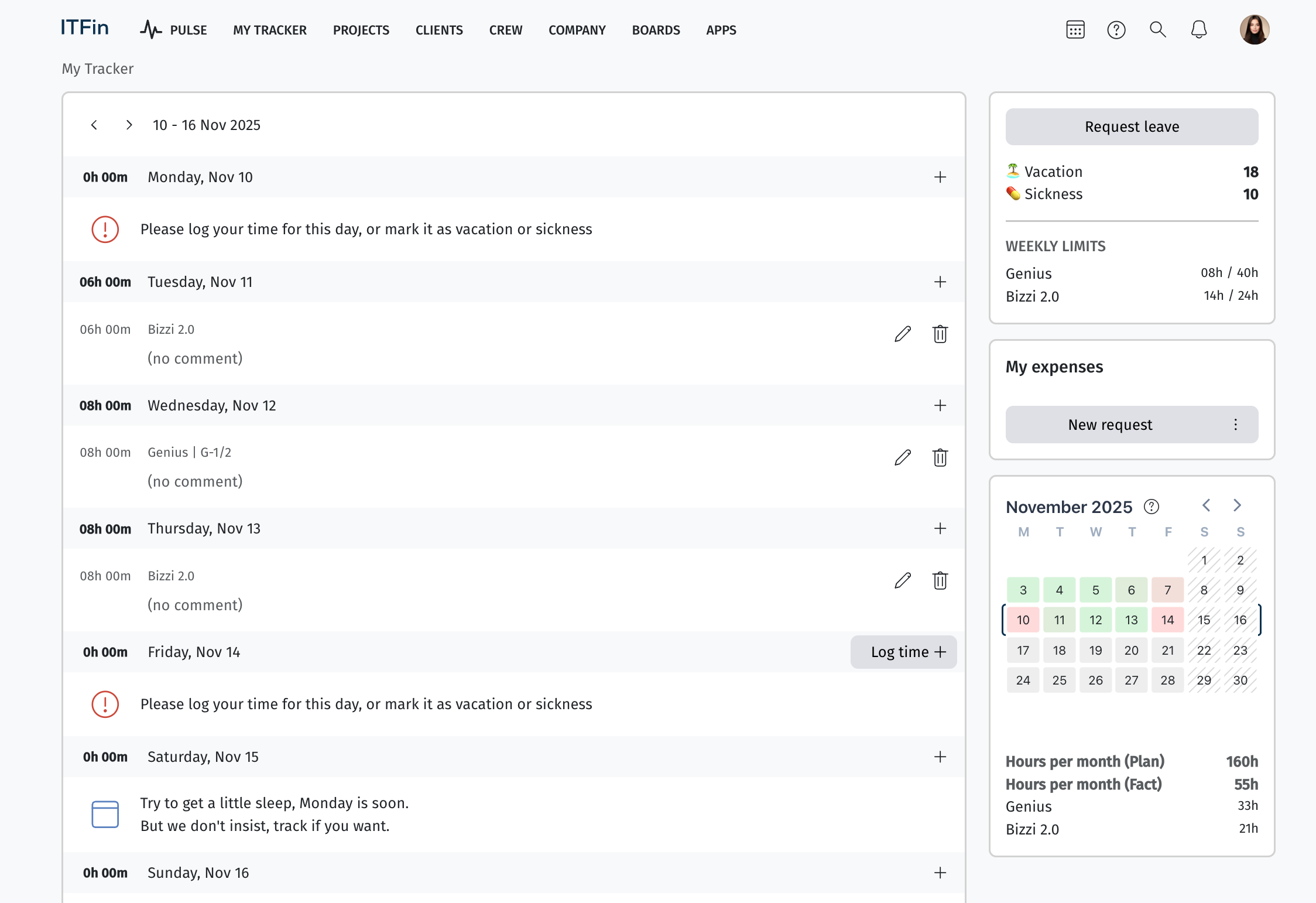Screen dimensions: 1316x903
Task: Open user profile avatar
Action: click(1254, 30)
